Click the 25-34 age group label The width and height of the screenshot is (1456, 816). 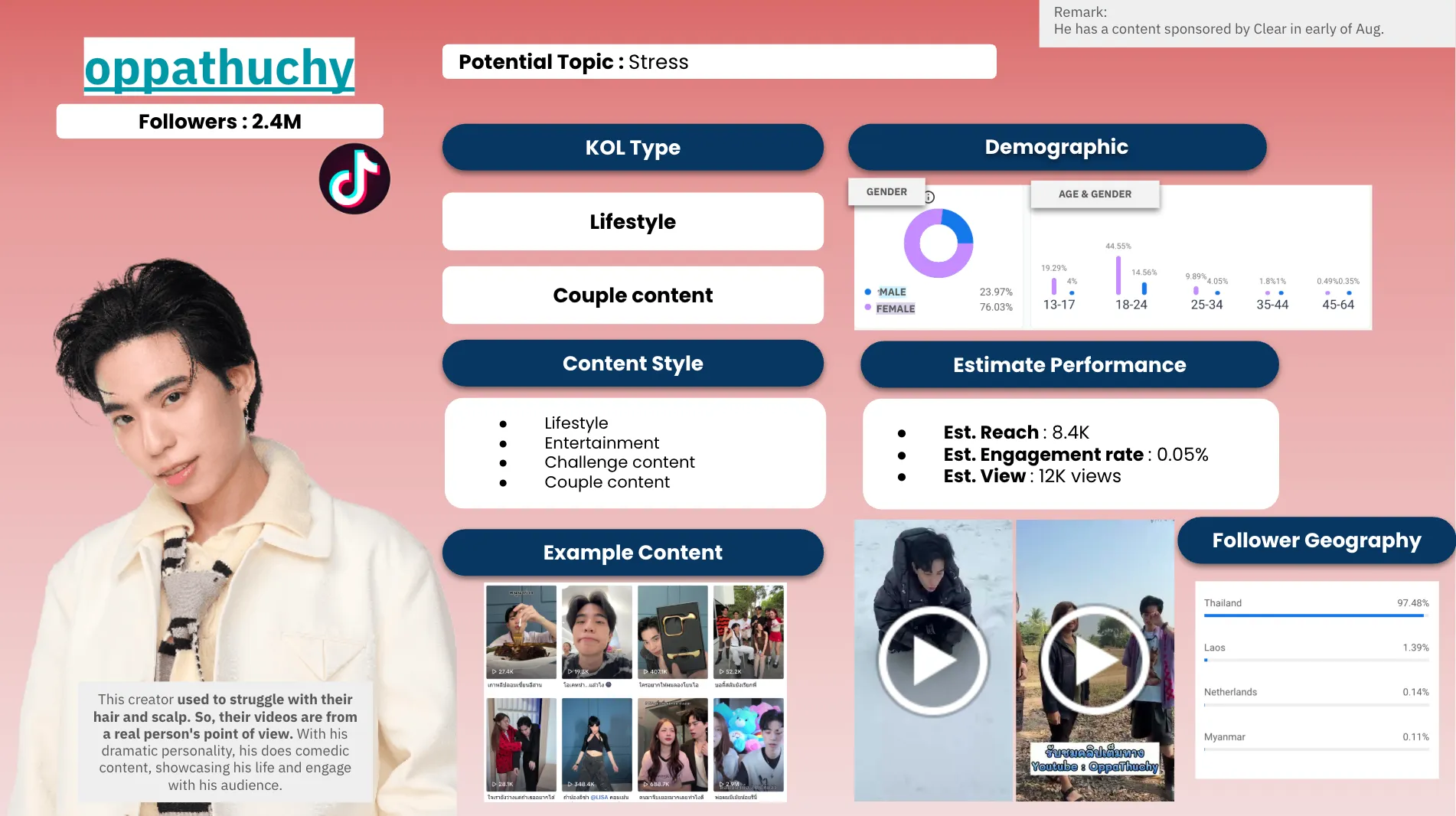coord(1206,305)
